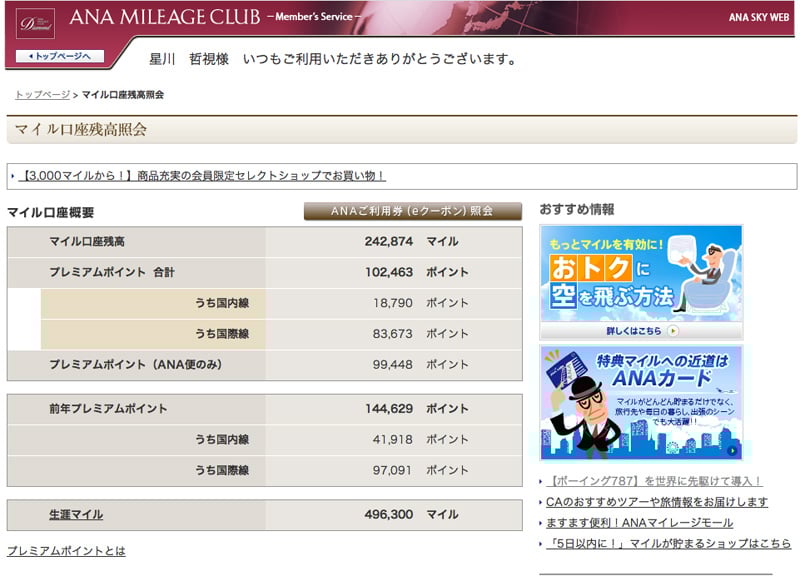Open the ボーイング787 introduction link text
800x581 pixels.
656,482
